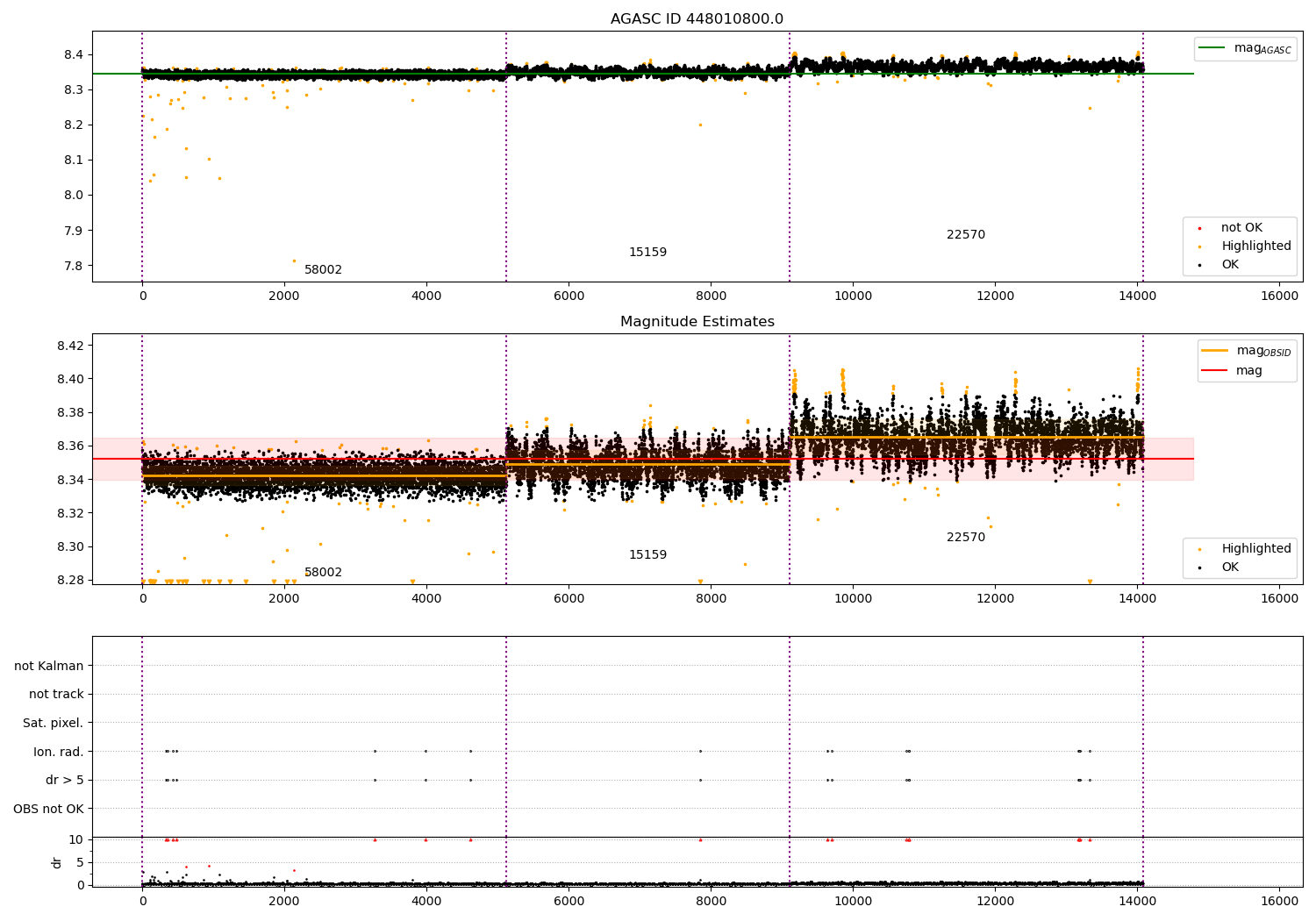1316x921 pixels.
Task: Click the 'not Kalman' row label
Action: click(x=49, y=666)
